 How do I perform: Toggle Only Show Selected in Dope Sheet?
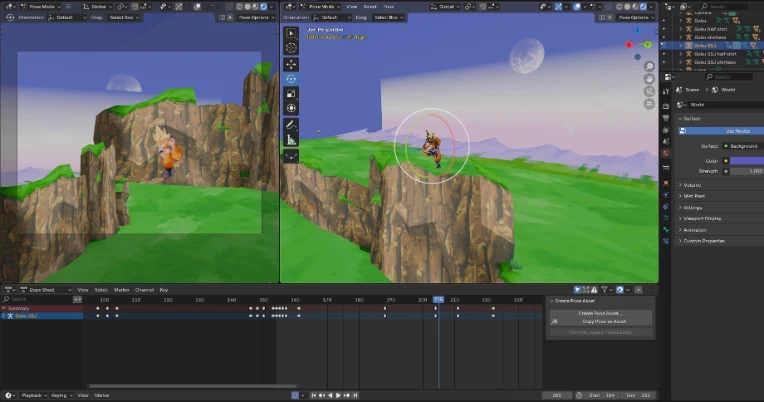click(x=577, y=289)
